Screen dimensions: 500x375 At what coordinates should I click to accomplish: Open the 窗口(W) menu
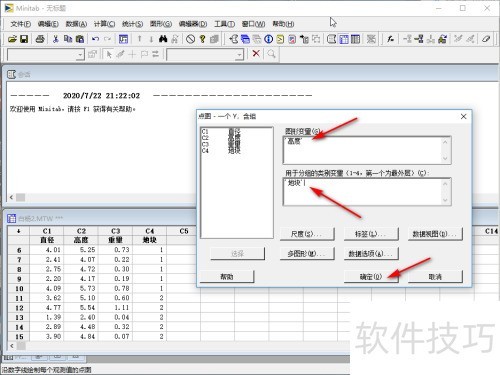(253, 24)
